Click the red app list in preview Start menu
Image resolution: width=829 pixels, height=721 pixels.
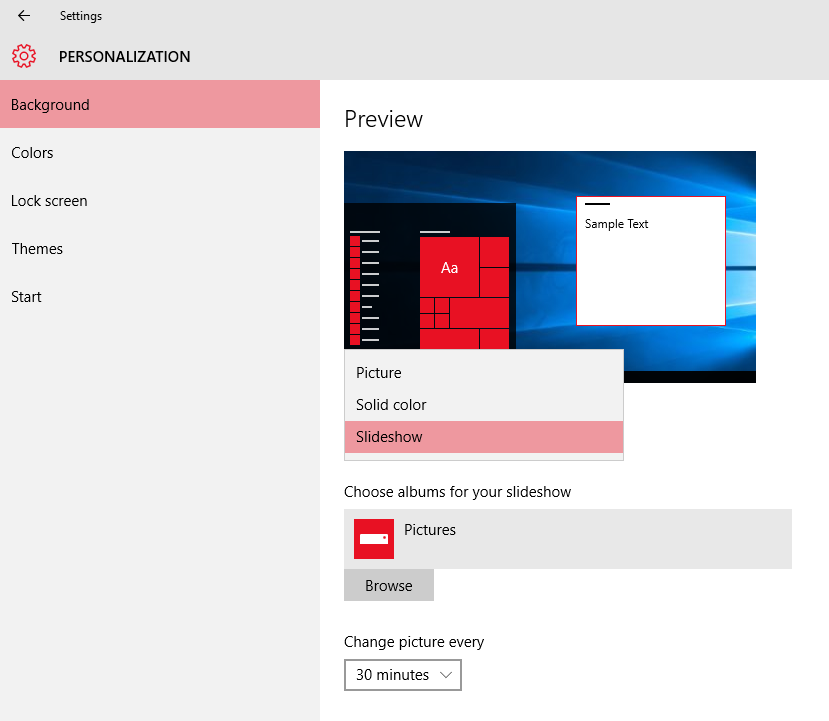355,290
